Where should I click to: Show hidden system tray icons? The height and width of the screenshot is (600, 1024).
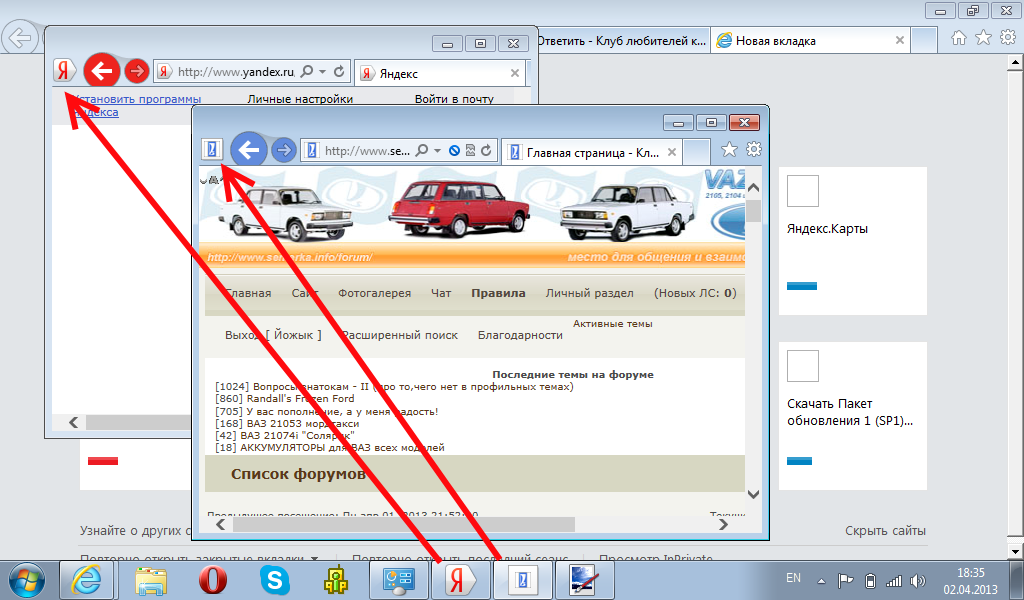[821, 579]
